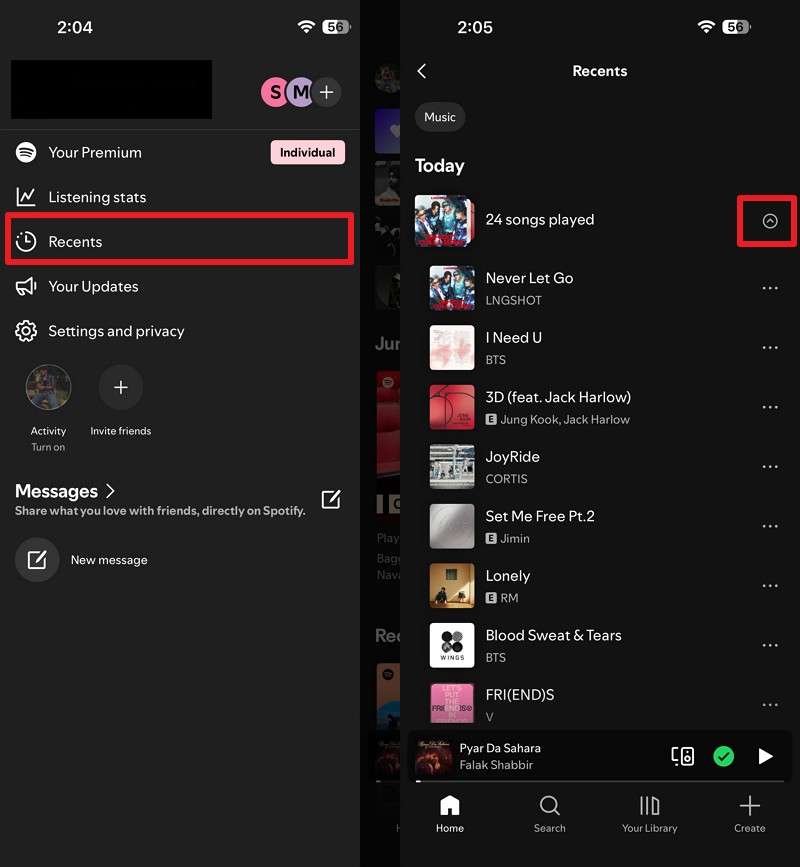Image resolution: width=800 pixels, height=867 pixels.
Task: Open the Recents menu entry
Action: tap(180, 242)
